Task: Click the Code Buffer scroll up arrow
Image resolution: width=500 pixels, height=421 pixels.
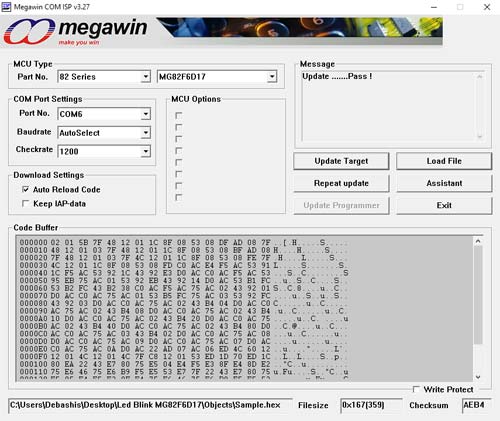Action: pos(478,241)
